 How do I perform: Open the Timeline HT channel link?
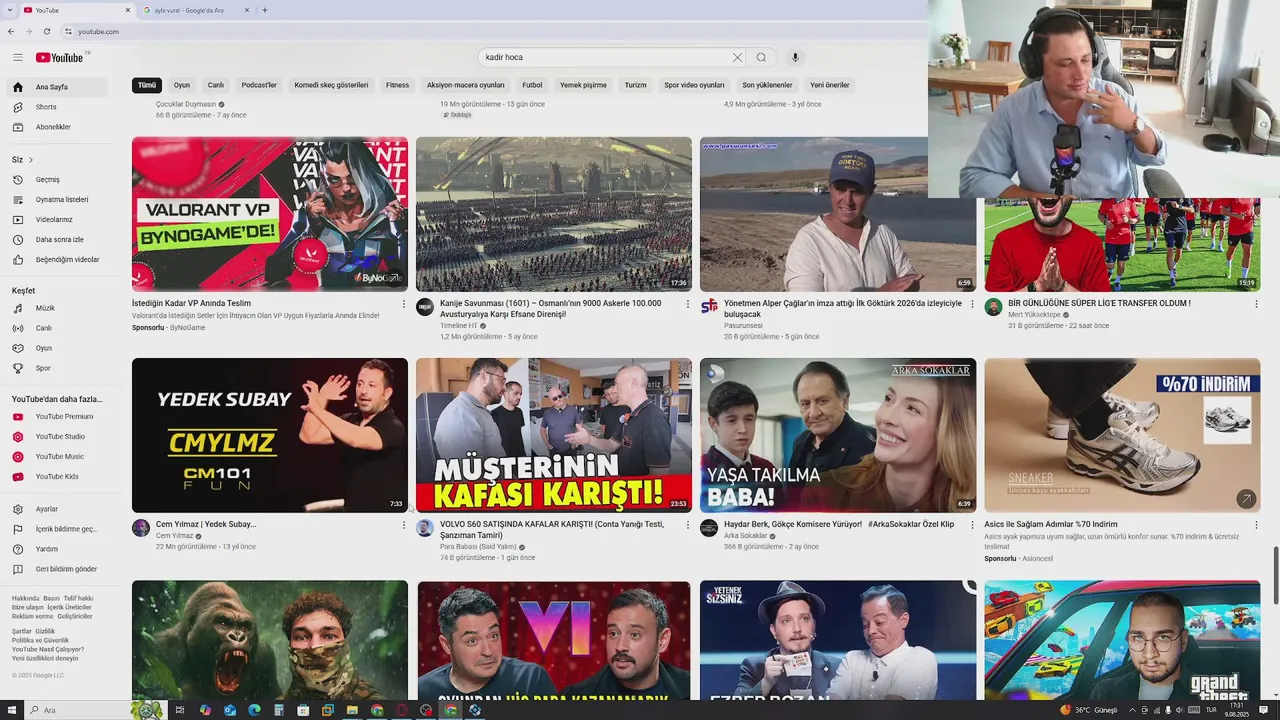458,326
